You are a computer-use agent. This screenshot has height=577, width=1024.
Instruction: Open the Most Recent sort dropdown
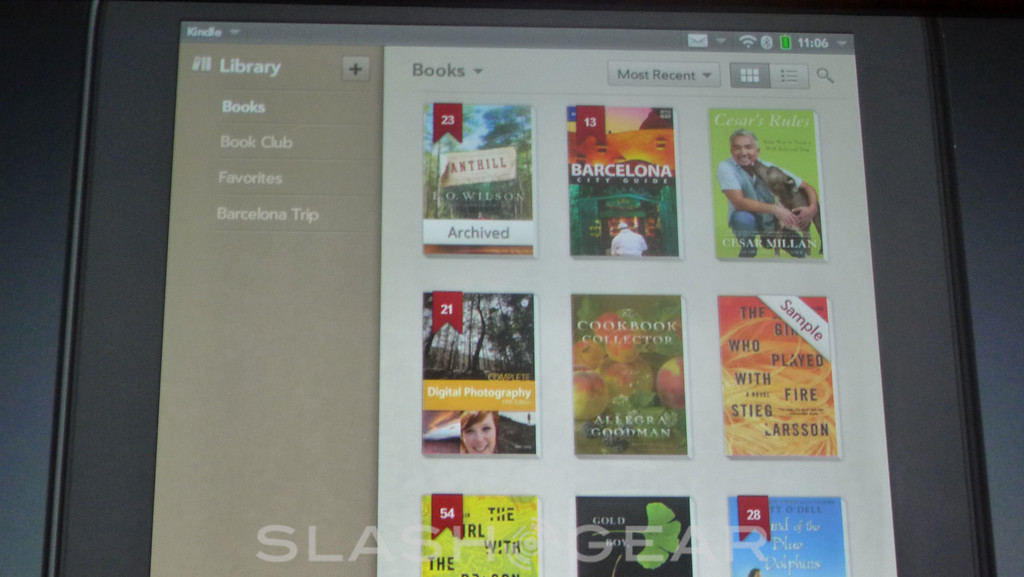click(x=663, y=75)
